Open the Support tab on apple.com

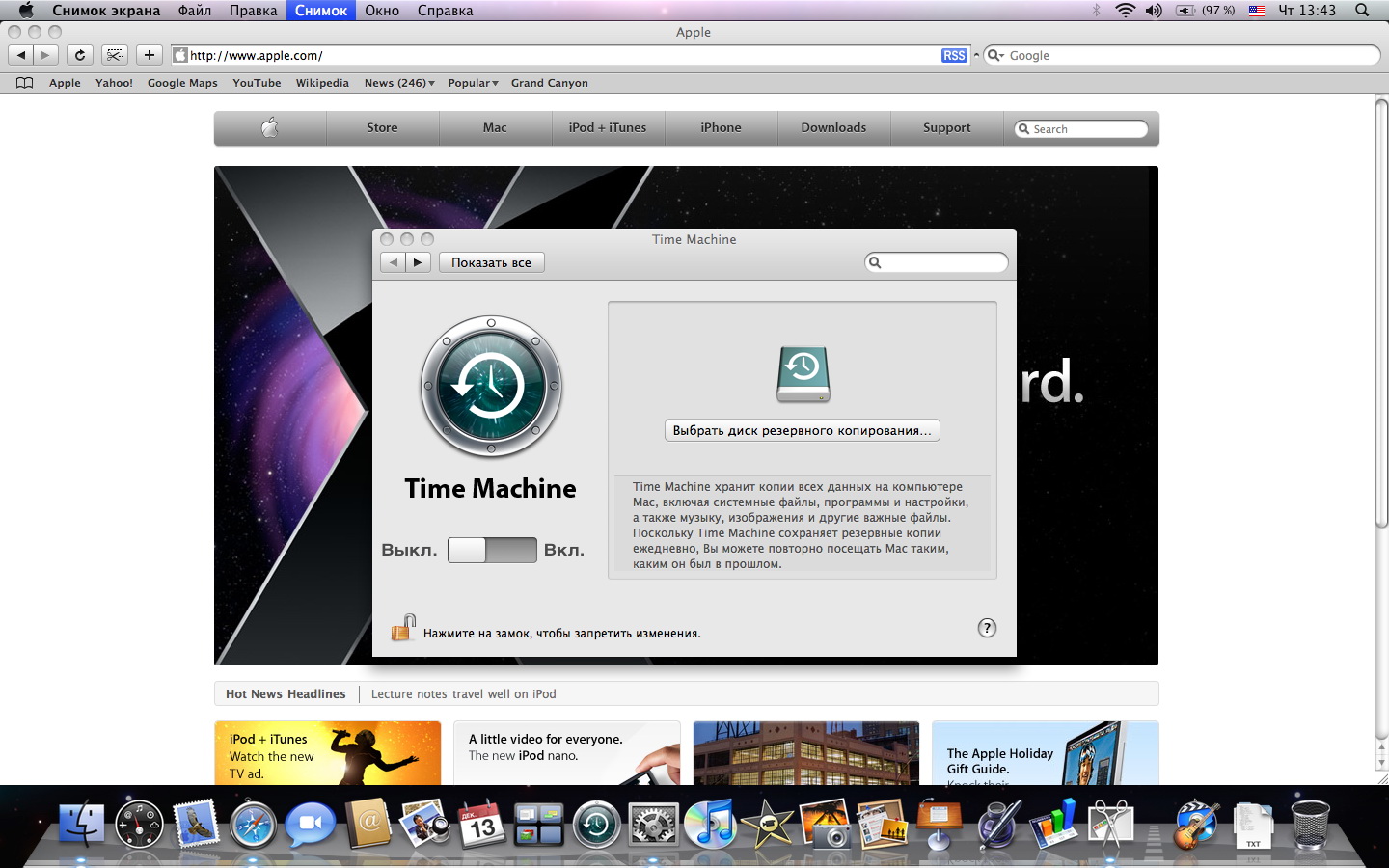[946, 127]
